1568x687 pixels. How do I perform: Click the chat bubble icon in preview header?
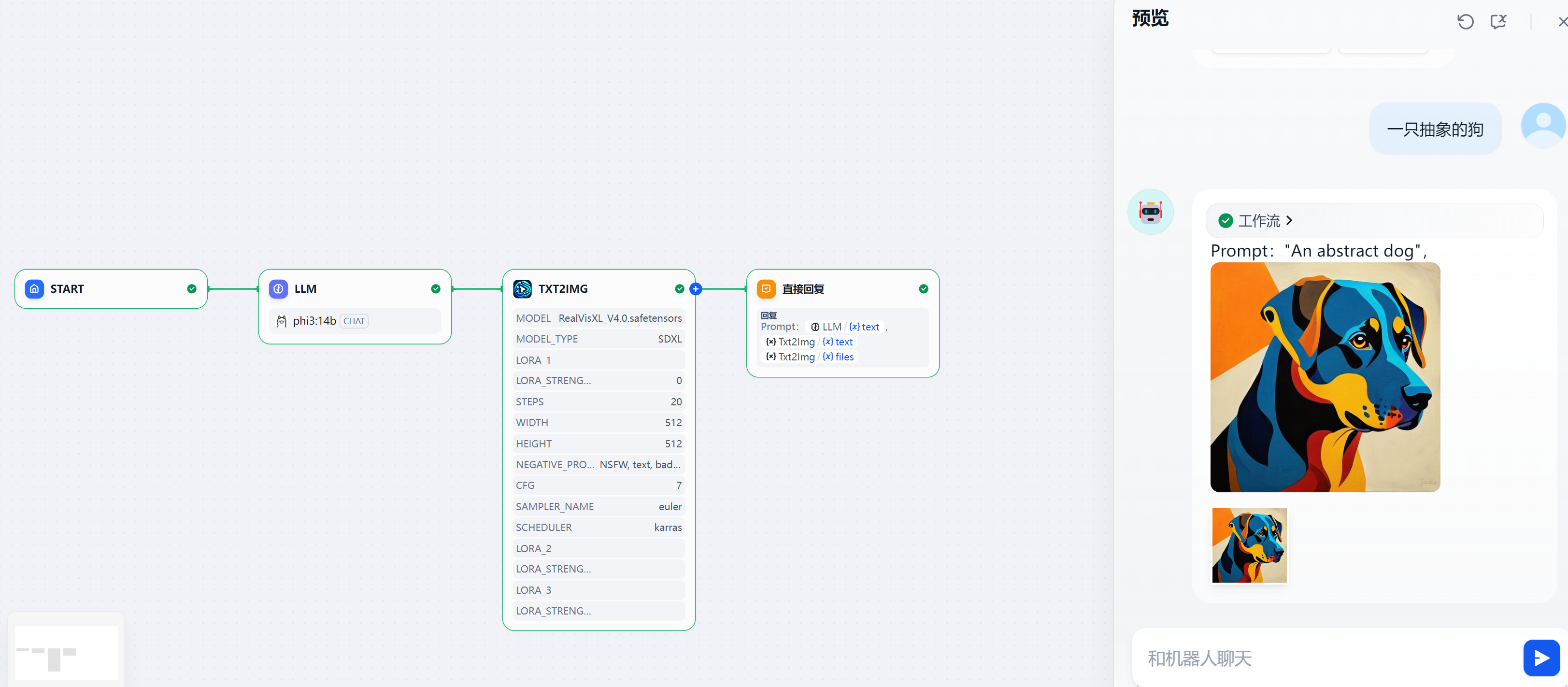pyautogui.click(x=1498, y=22)
